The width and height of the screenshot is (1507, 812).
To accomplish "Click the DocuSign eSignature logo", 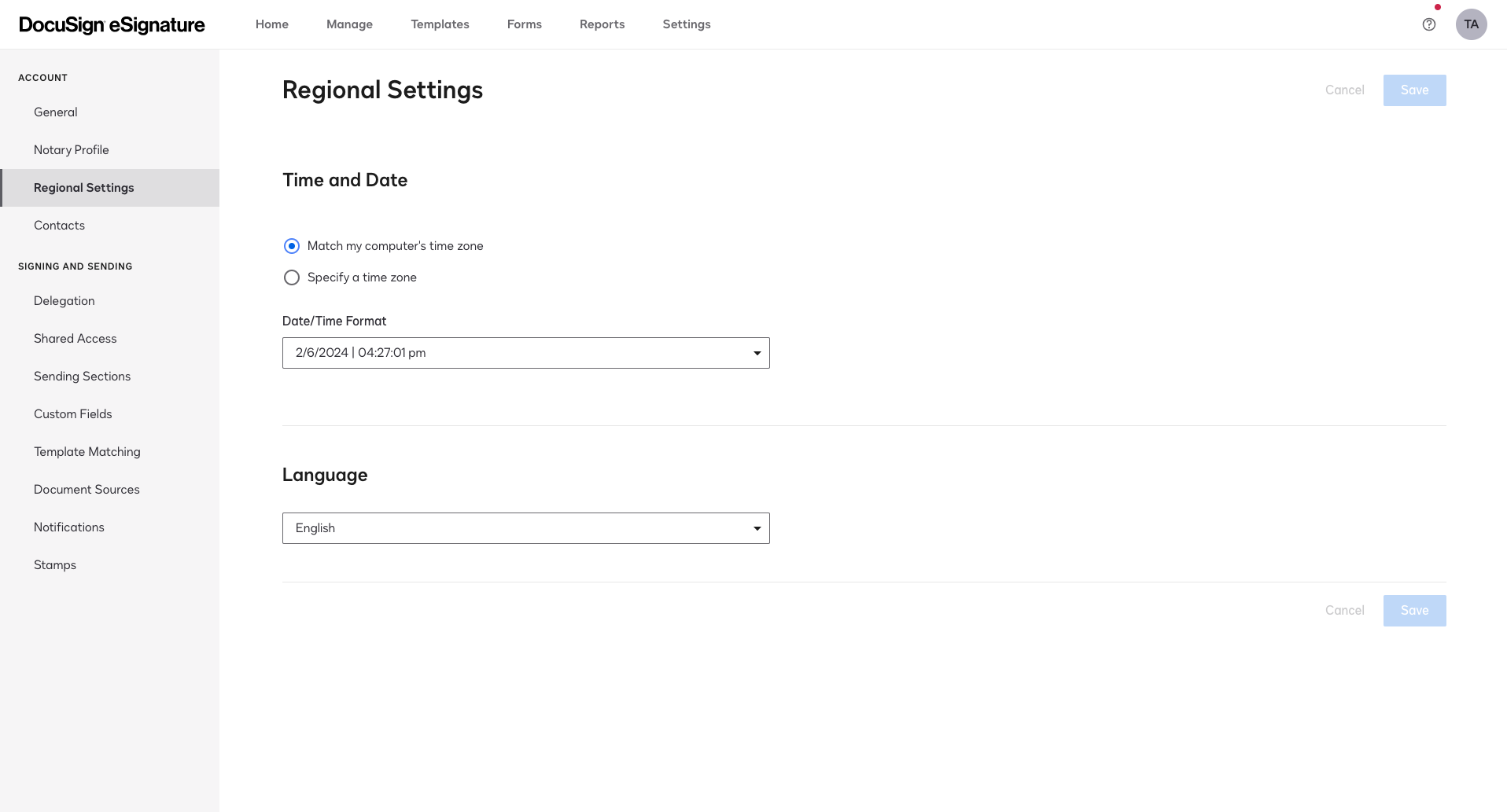I will point(112,25).
